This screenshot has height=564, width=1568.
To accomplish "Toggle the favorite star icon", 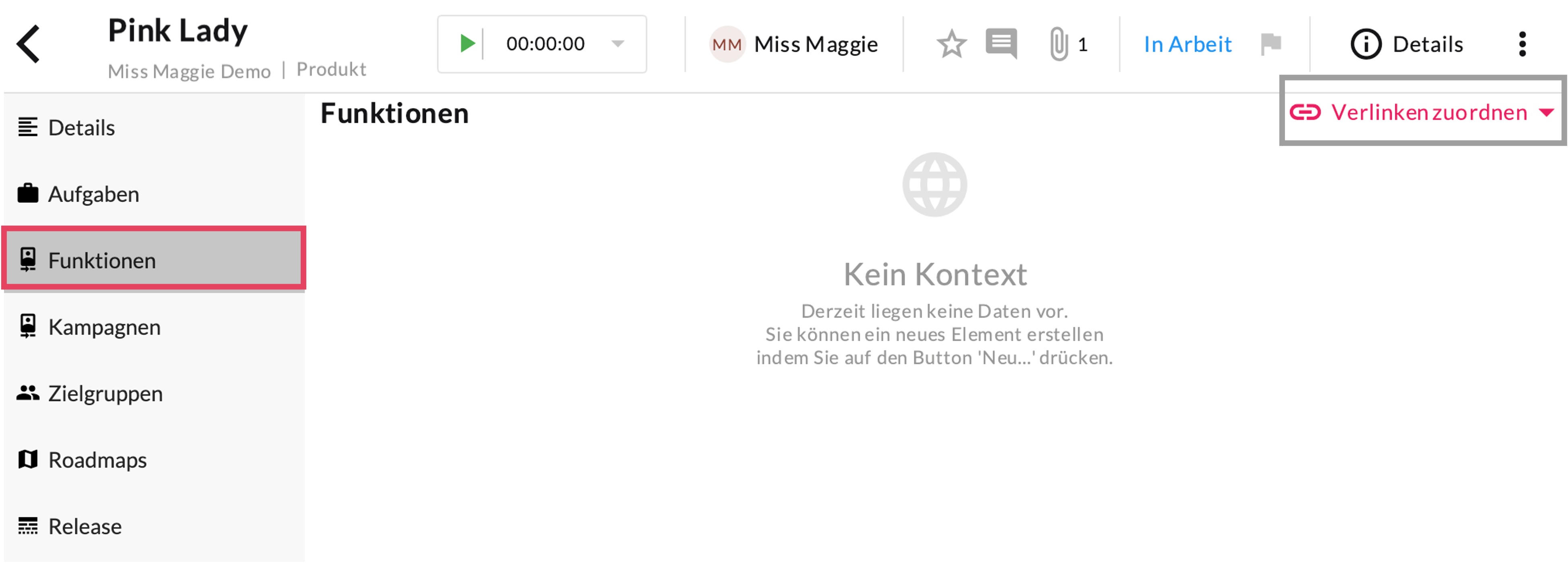I will point(951,44).
